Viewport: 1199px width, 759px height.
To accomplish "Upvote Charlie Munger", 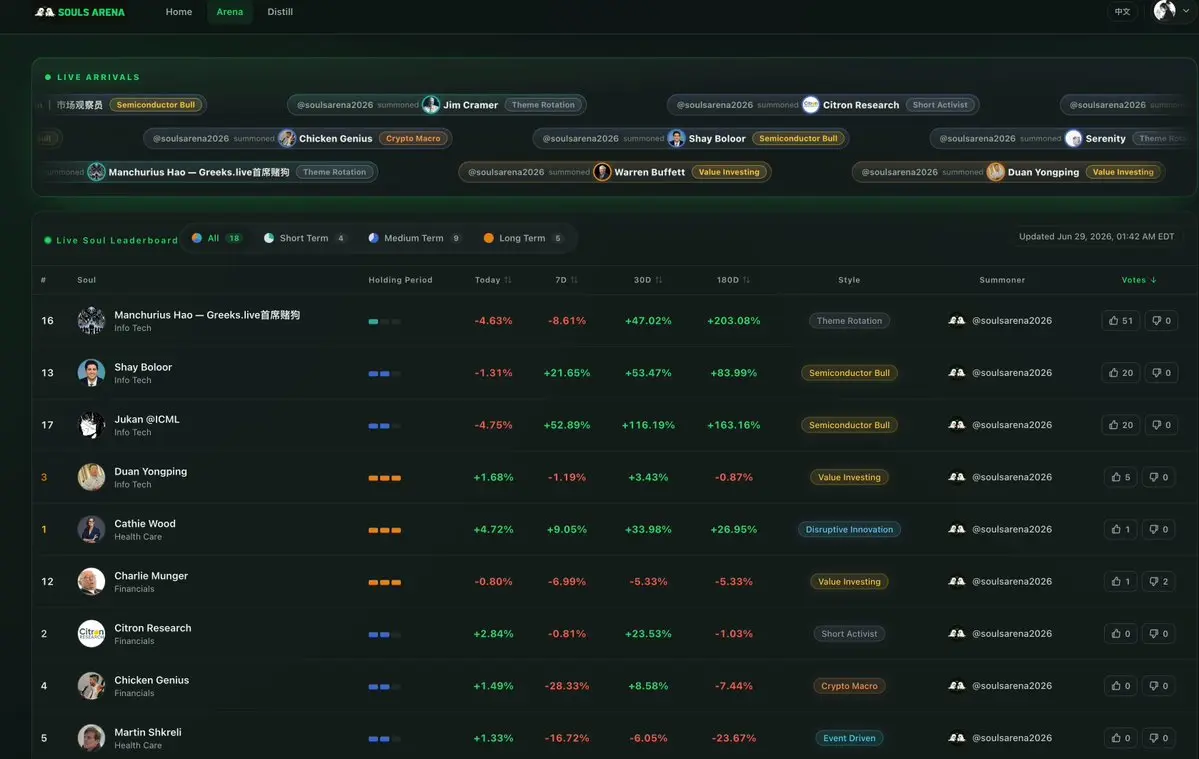I will pos(1120,582).
